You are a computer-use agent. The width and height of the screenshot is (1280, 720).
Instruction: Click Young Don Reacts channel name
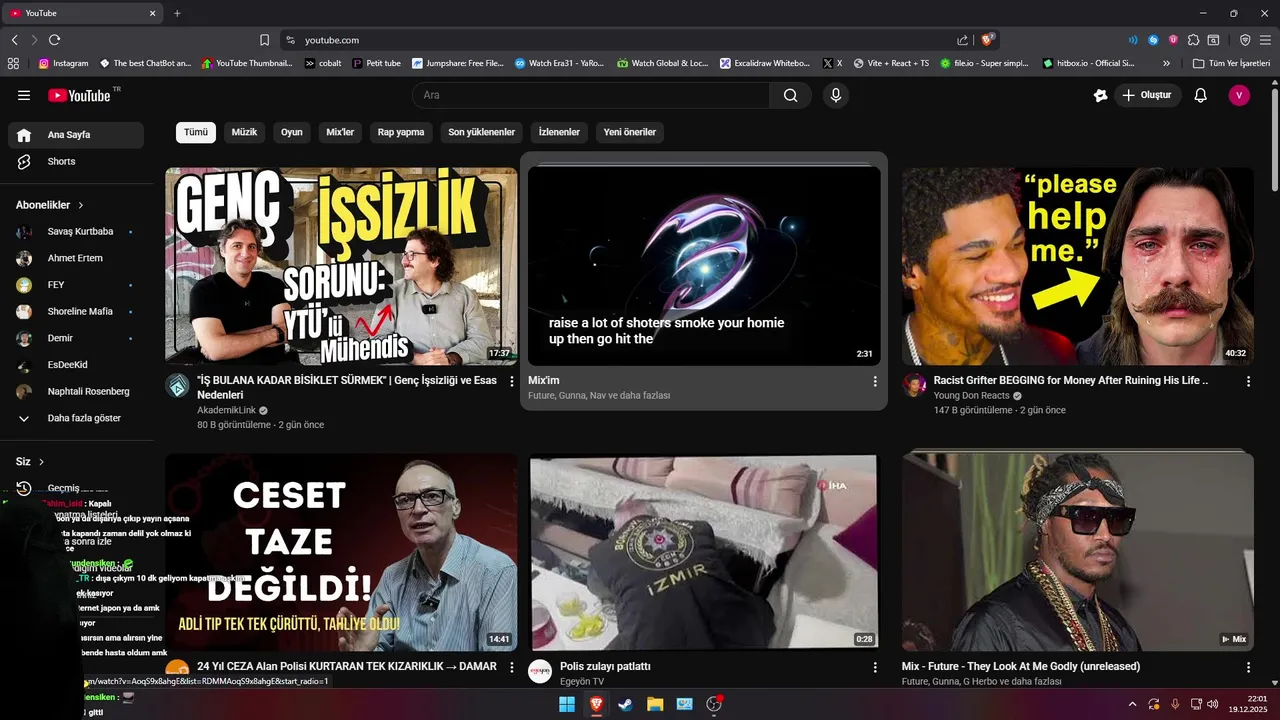point(971,396)
